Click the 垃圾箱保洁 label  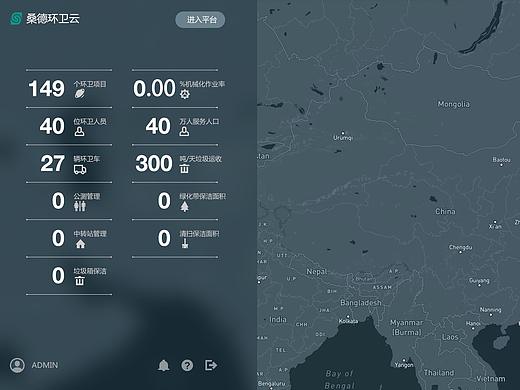coord(90,271)
